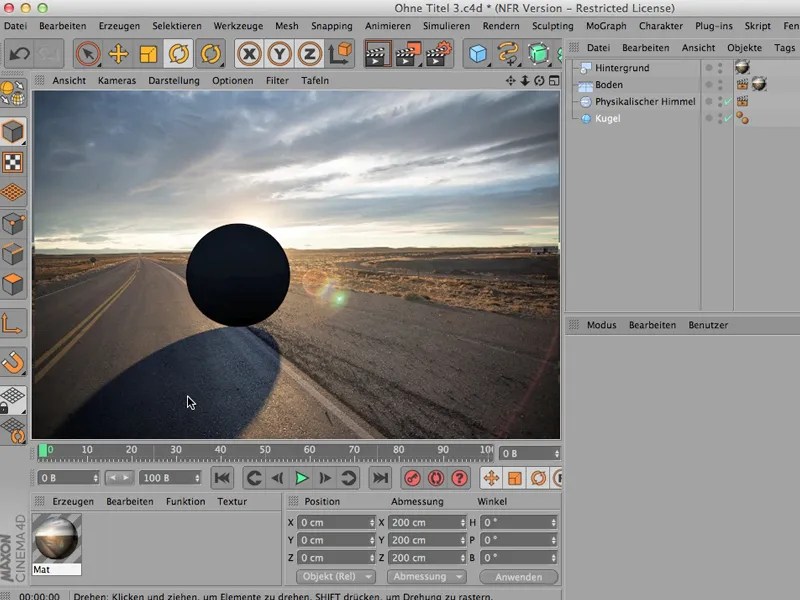Click frame 50 on the timeline ruler
800x600 pixels.
(265, 451)
